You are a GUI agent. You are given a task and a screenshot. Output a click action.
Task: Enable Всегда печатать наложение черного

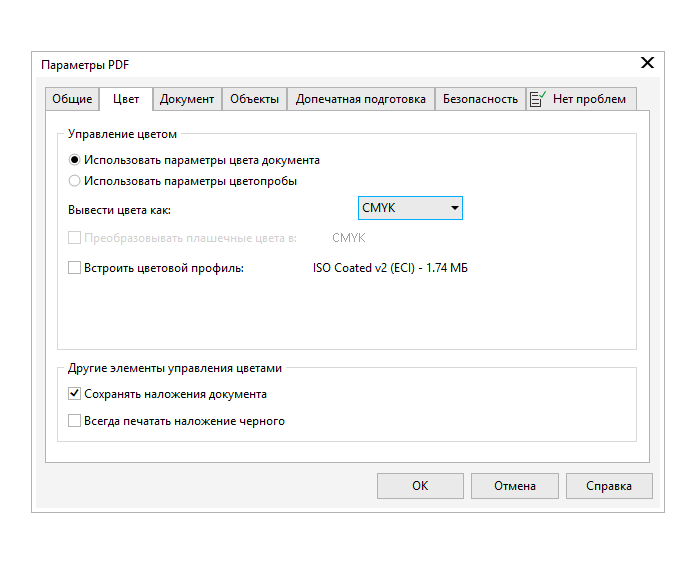(75, 421)
